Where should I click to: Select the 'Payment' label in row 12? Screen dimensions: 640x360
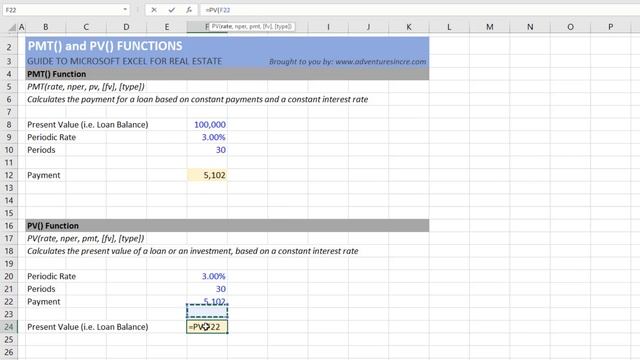43,175
